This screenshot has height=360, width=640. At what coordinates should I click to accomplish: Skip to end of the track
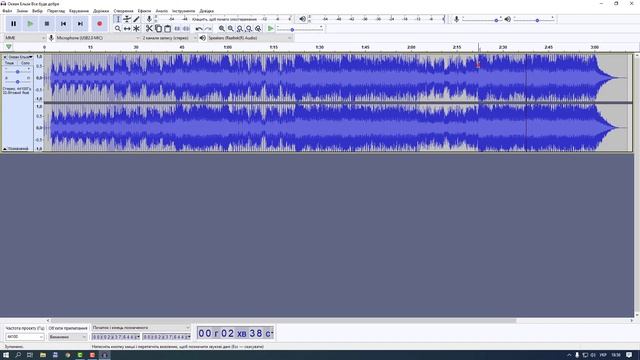pyautogui.click(x=80, y=24)
